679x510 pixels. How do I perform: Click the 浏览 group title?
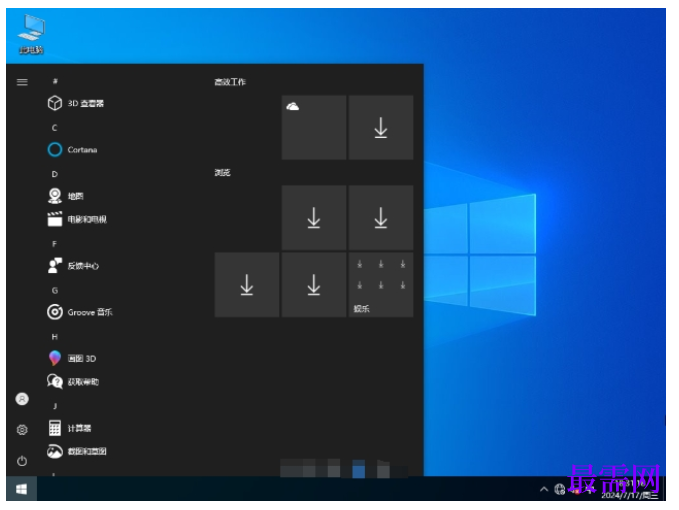[223, 172]
